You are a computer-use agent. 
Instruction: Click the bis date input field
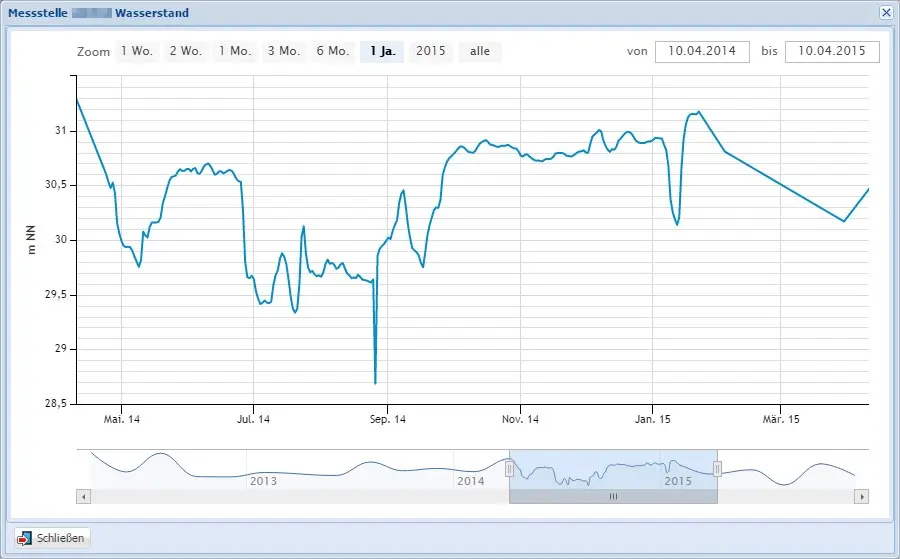pyautogui.click(x=832, y=52)
